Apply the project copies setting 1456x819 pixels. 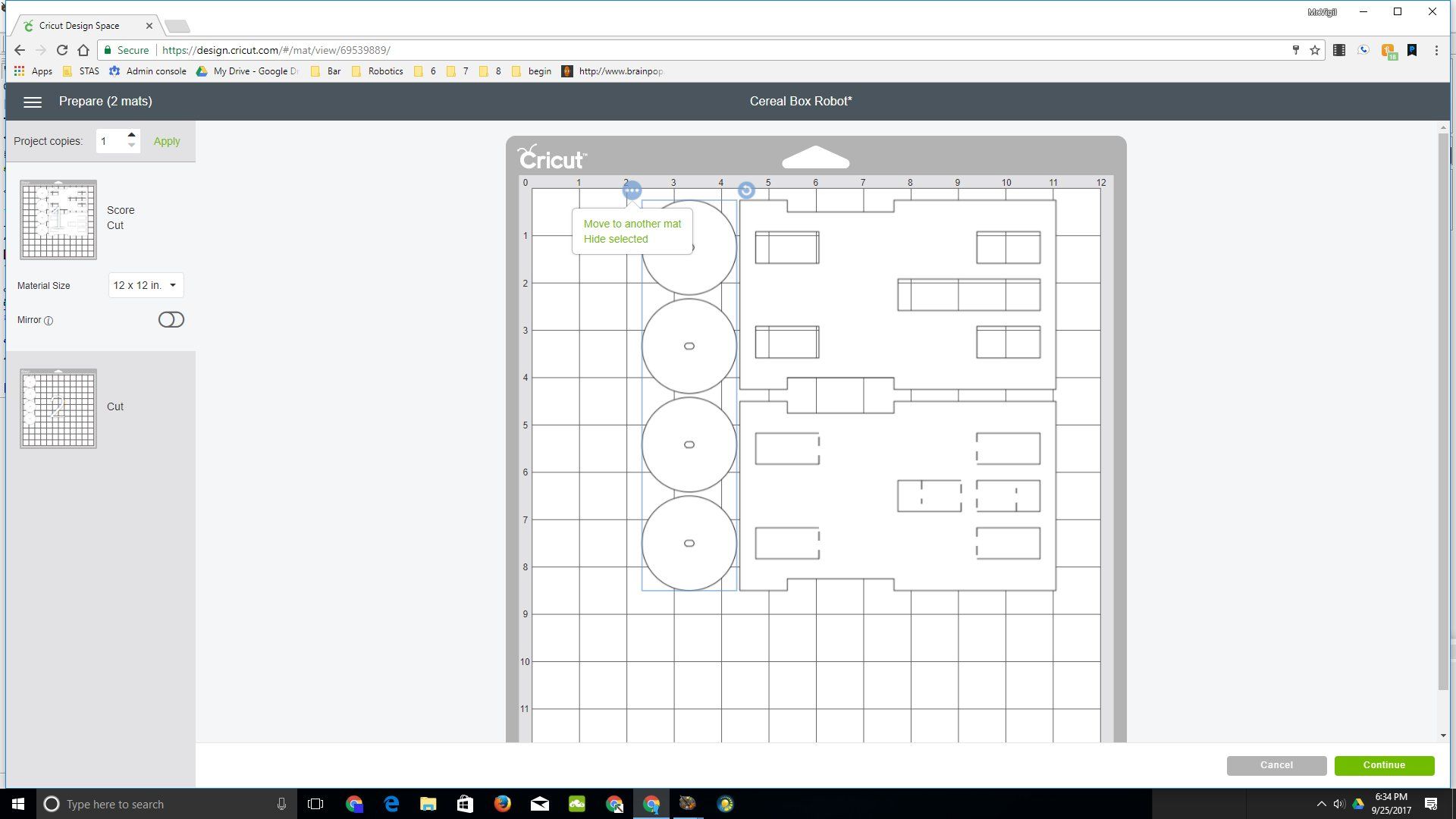pos(166,141)
